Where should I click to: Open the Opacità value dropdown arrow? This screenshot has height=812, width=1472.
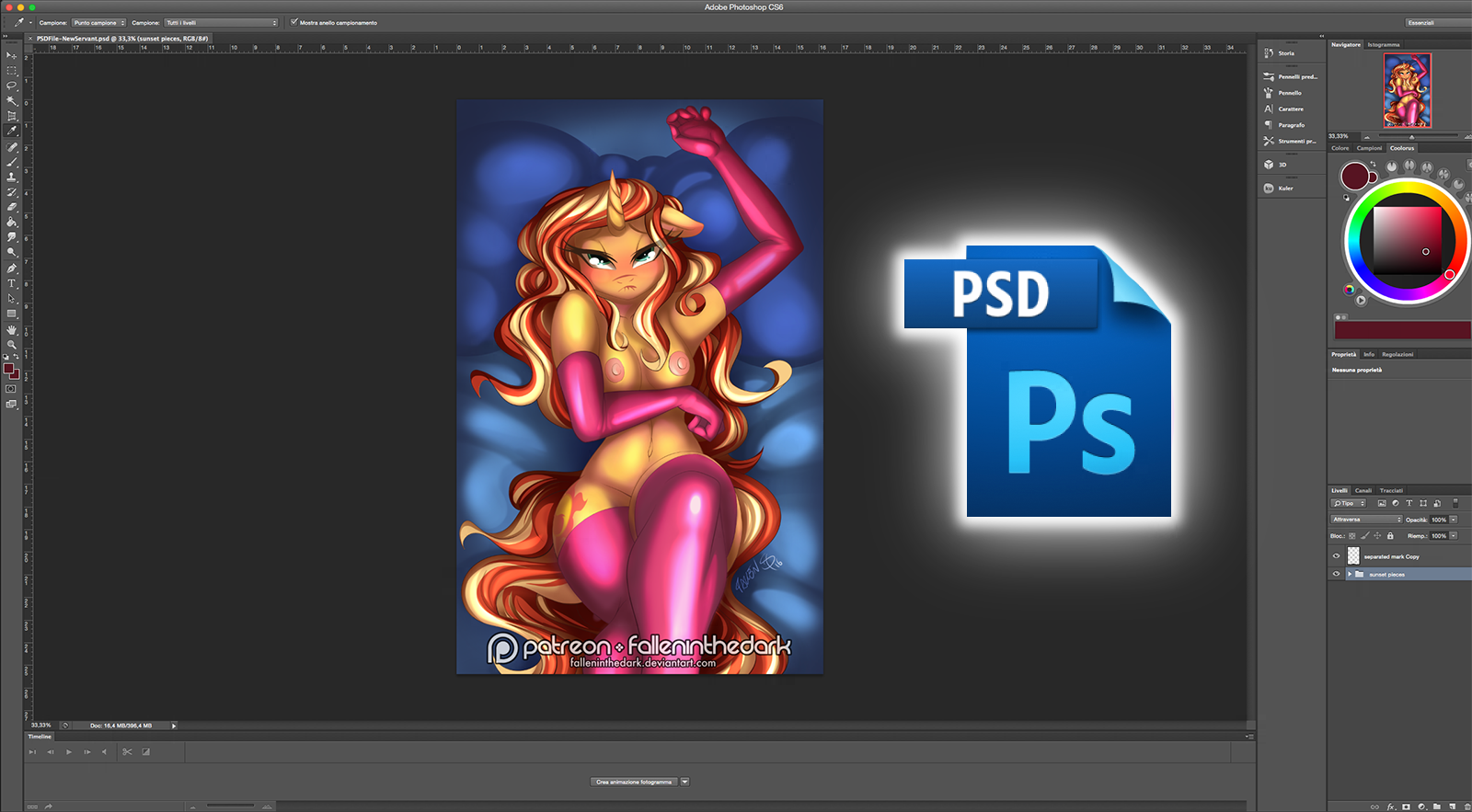point(1454,520)
